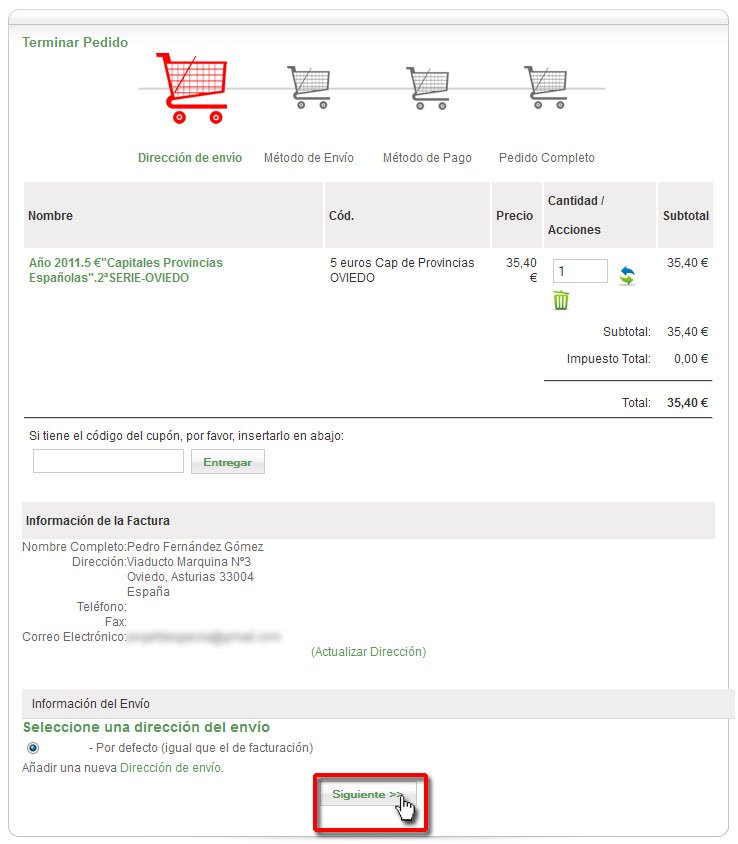Remove item with green trash icon
The width and height of the screenshot is (738, 844).
click(562, 300)
